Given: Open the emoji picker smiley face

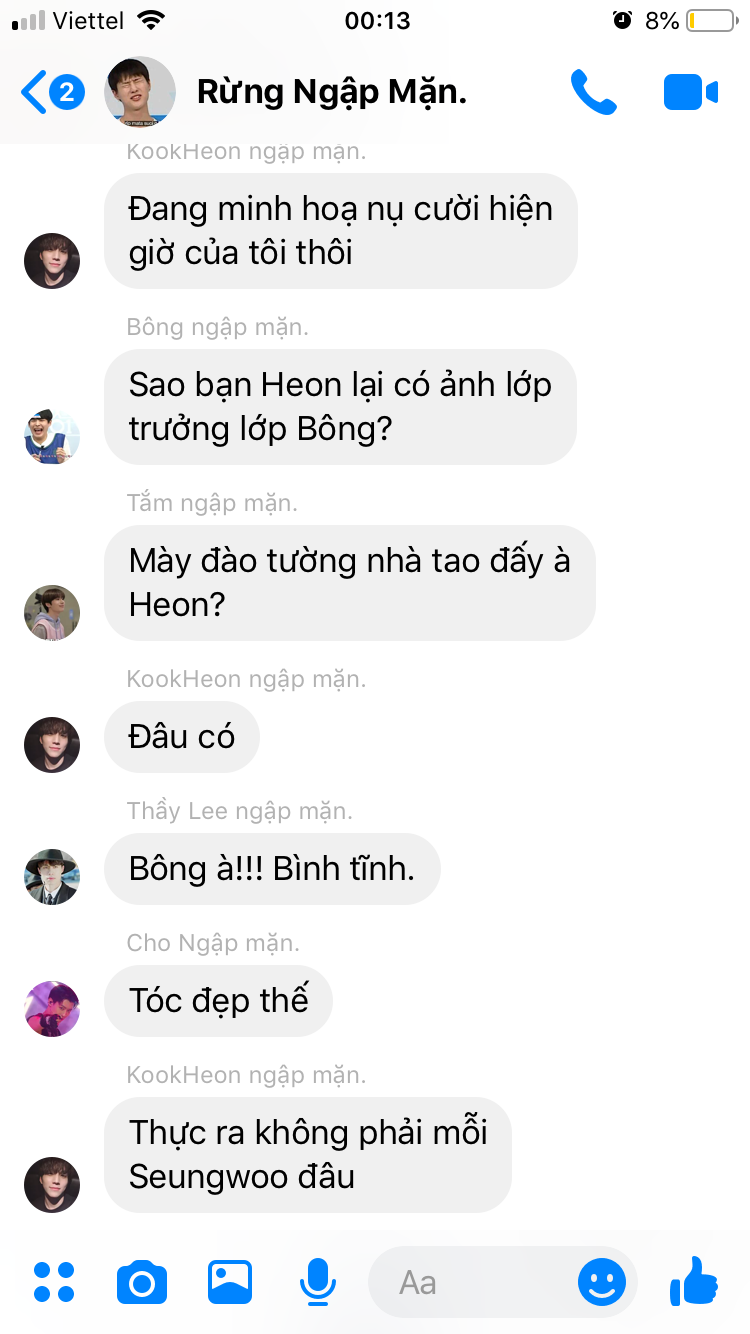Looking at the screenshot, I should pos(602,1282).
